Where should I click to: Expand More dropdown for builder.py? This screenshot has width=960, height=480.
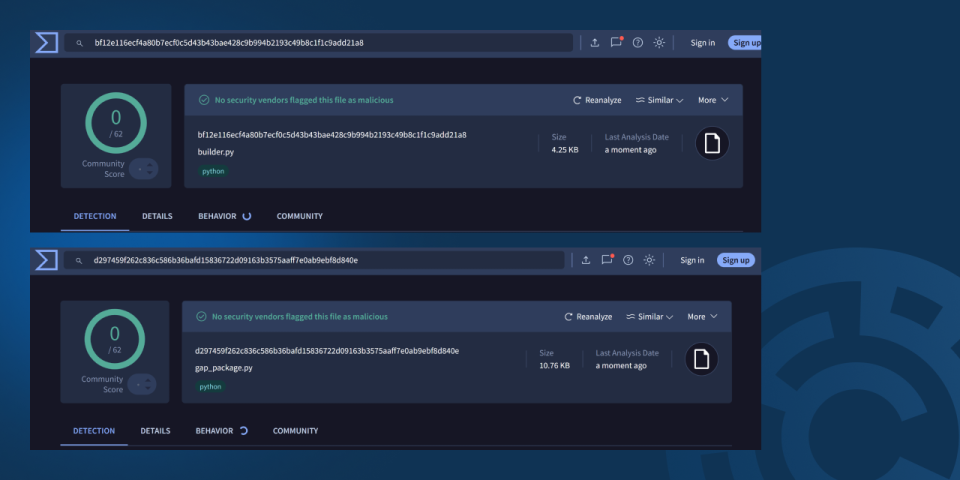click(713, 100)
